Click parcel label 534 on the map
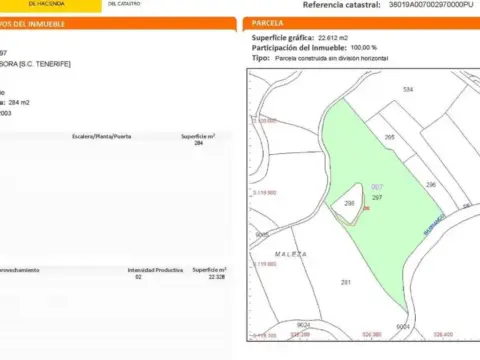The width and height of the screenshot is (480, 360). pos(408,89)
